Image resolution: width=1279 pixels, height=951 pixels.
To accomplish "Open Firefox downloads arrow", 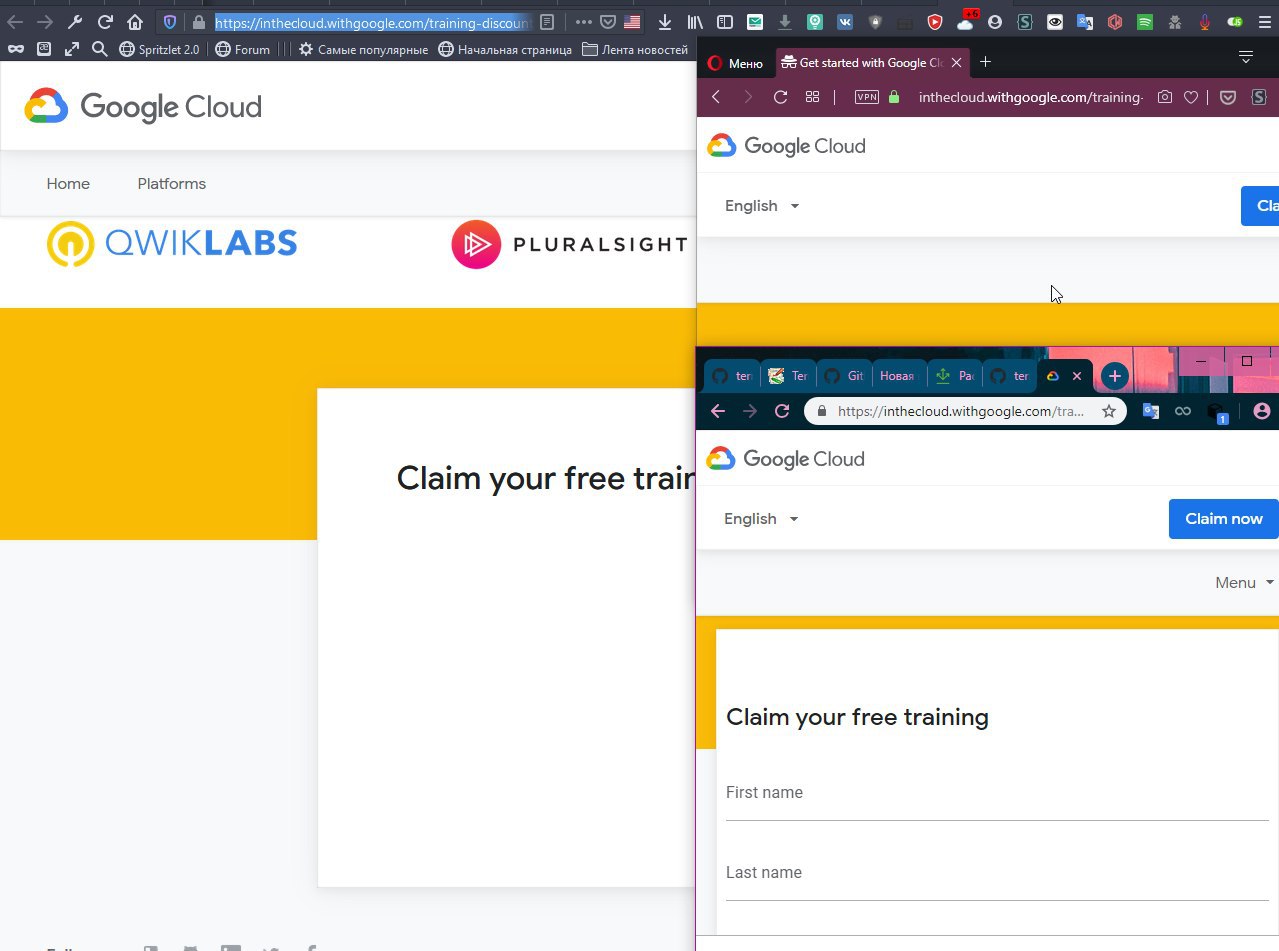I will tap(665, 22).
